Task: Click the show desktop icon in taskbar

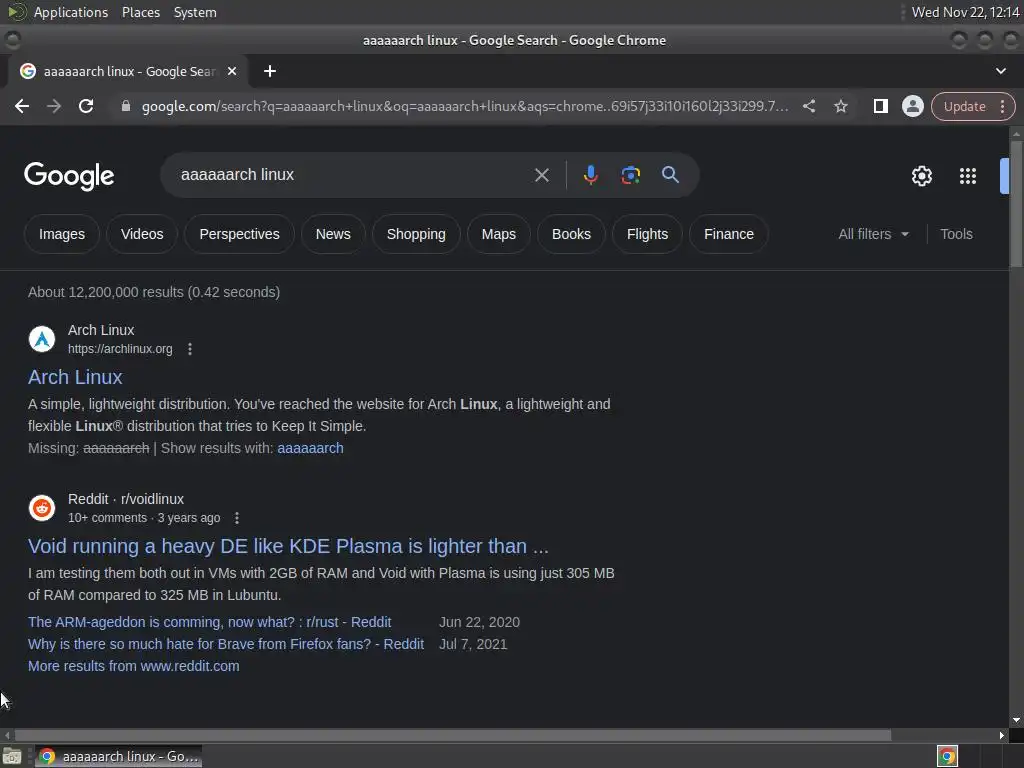Action: 12,757
